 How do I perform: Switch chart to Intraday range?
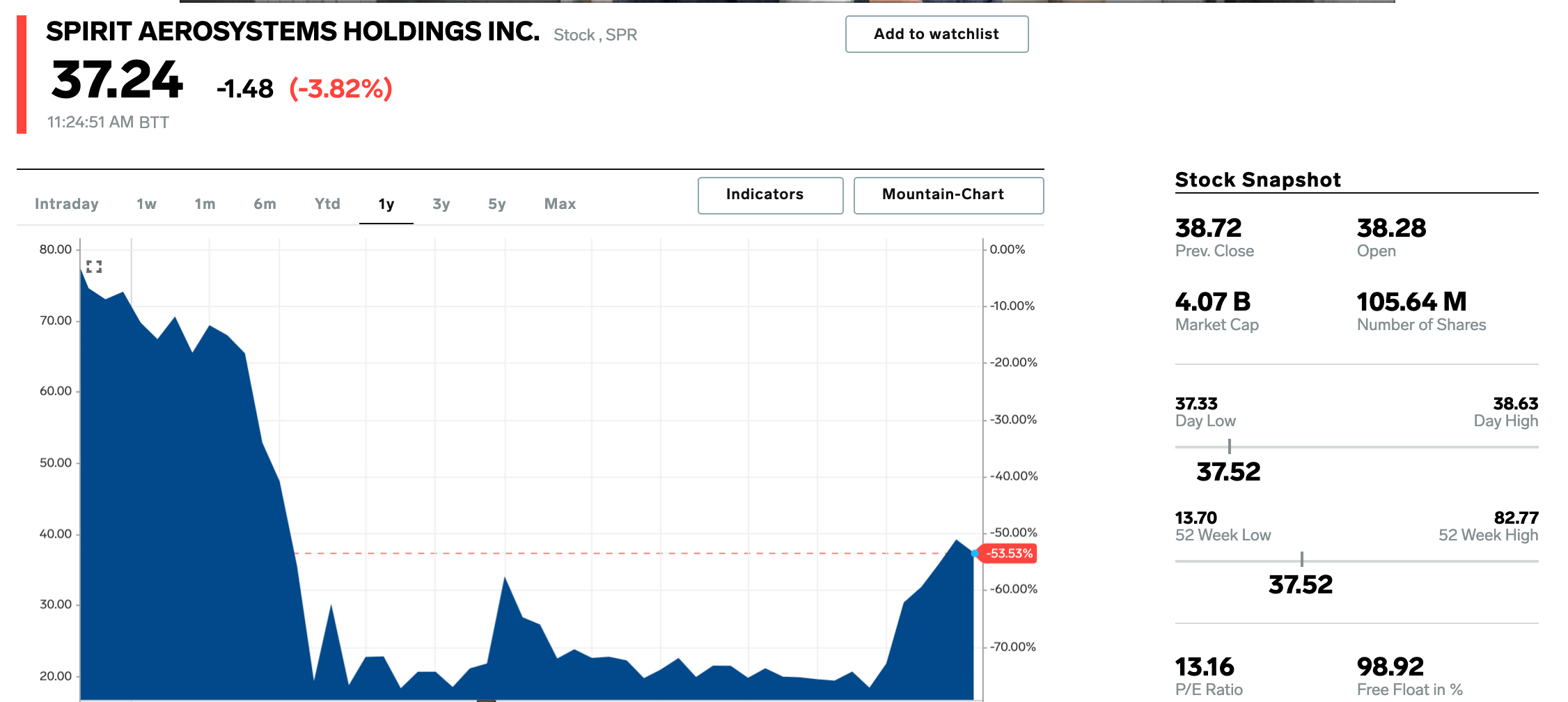click(67, 204)
